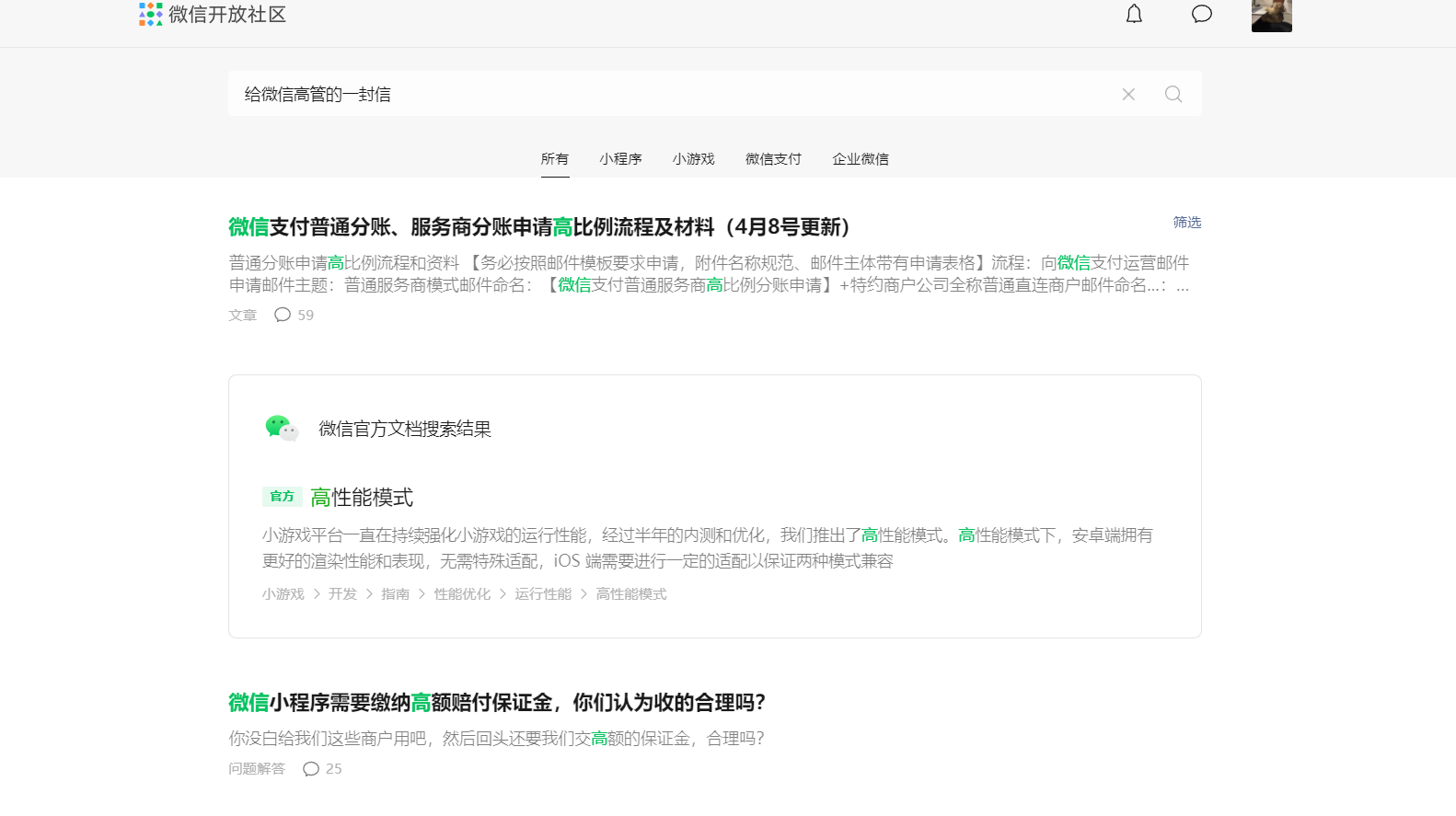Click the search magnifier icon

(x=1173, y=94)
